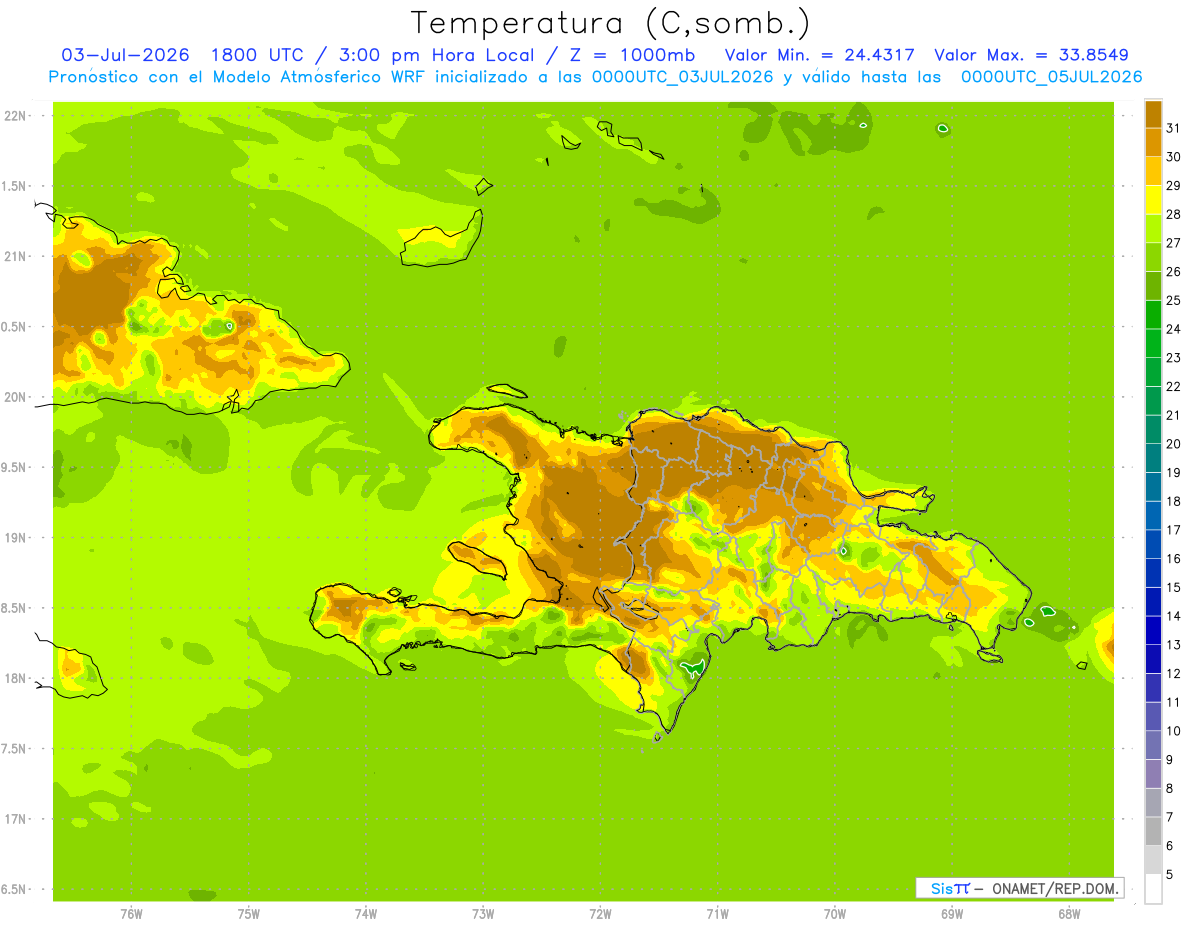Screen dimensions: 1200x927
Task: Click the '74W' longitude label
Action: coord(365,914)
